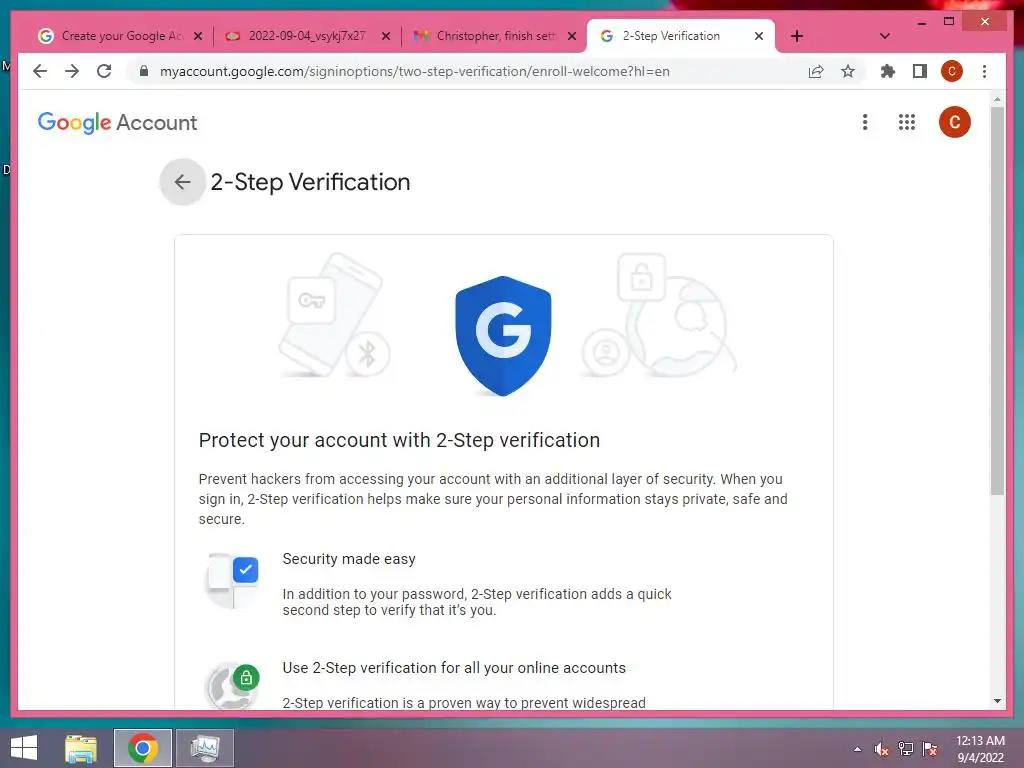This screenshot has height=768, width=1024.
Task: Click the network tray icon
Action: 906,749
